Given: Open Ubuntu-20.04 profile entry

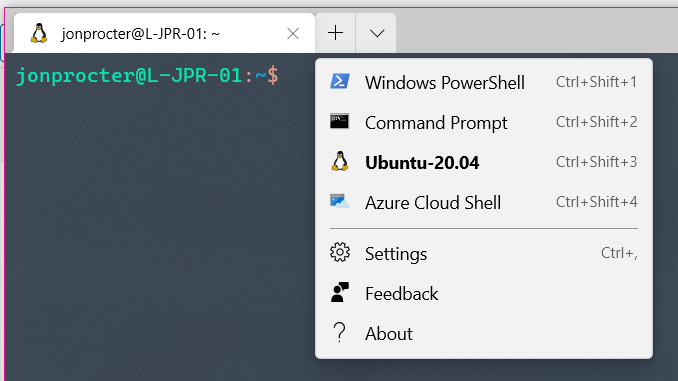Looking at the screenshot, I should [484, 162].
